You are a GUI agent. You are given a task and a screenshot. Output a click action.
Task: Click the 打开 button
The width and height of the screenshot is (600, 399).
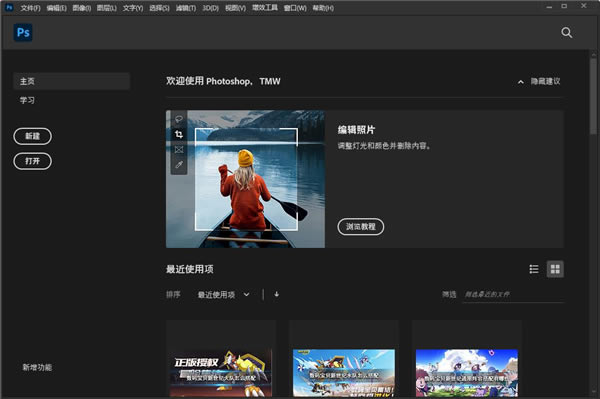33,161
